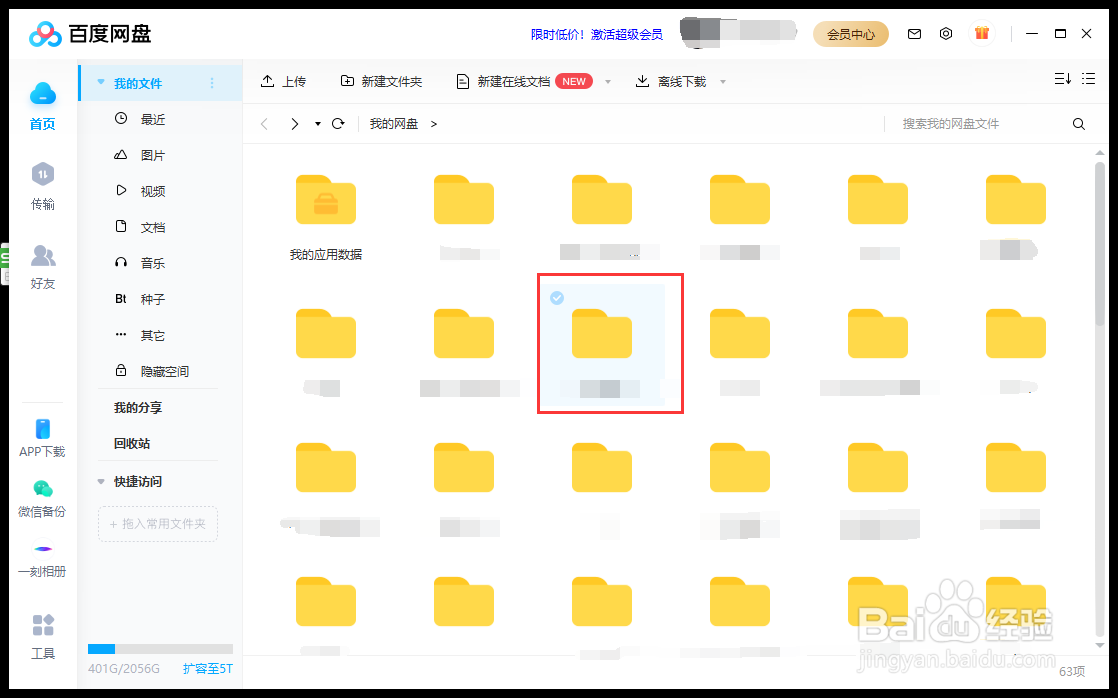Viewport: 1118px width, 698px height.
Task: Click 扩容至5T expand storage link
Action: pos(207,669)
